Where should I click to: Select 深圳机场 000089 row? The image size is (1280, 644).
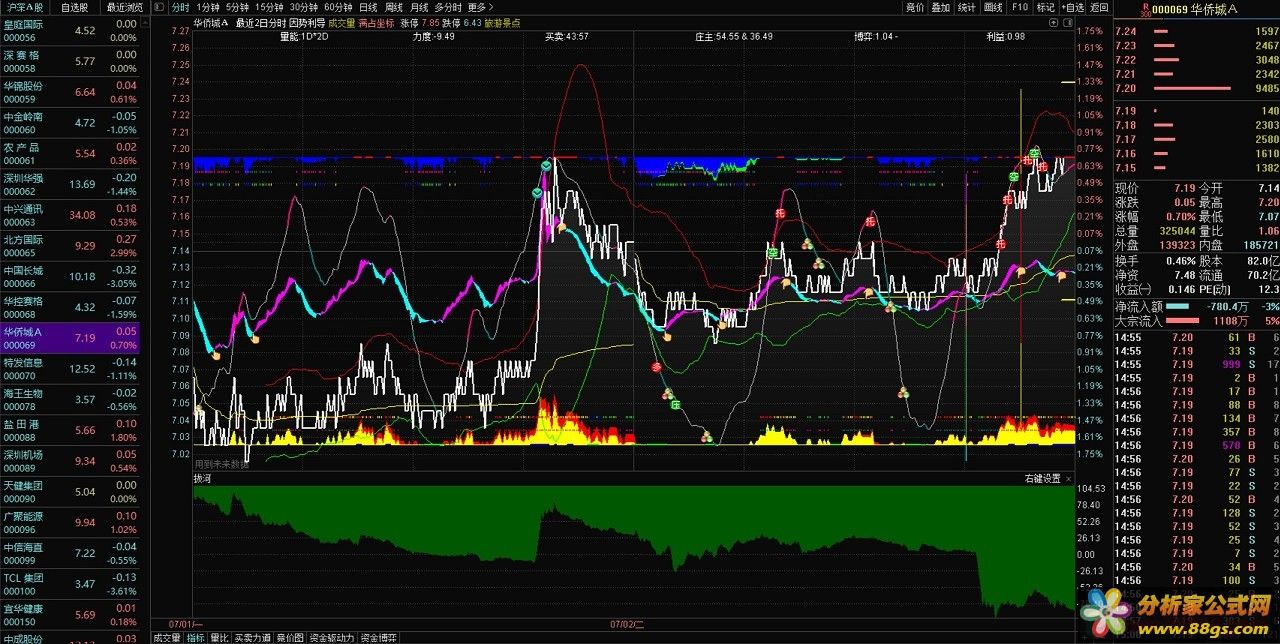point(70,460)
